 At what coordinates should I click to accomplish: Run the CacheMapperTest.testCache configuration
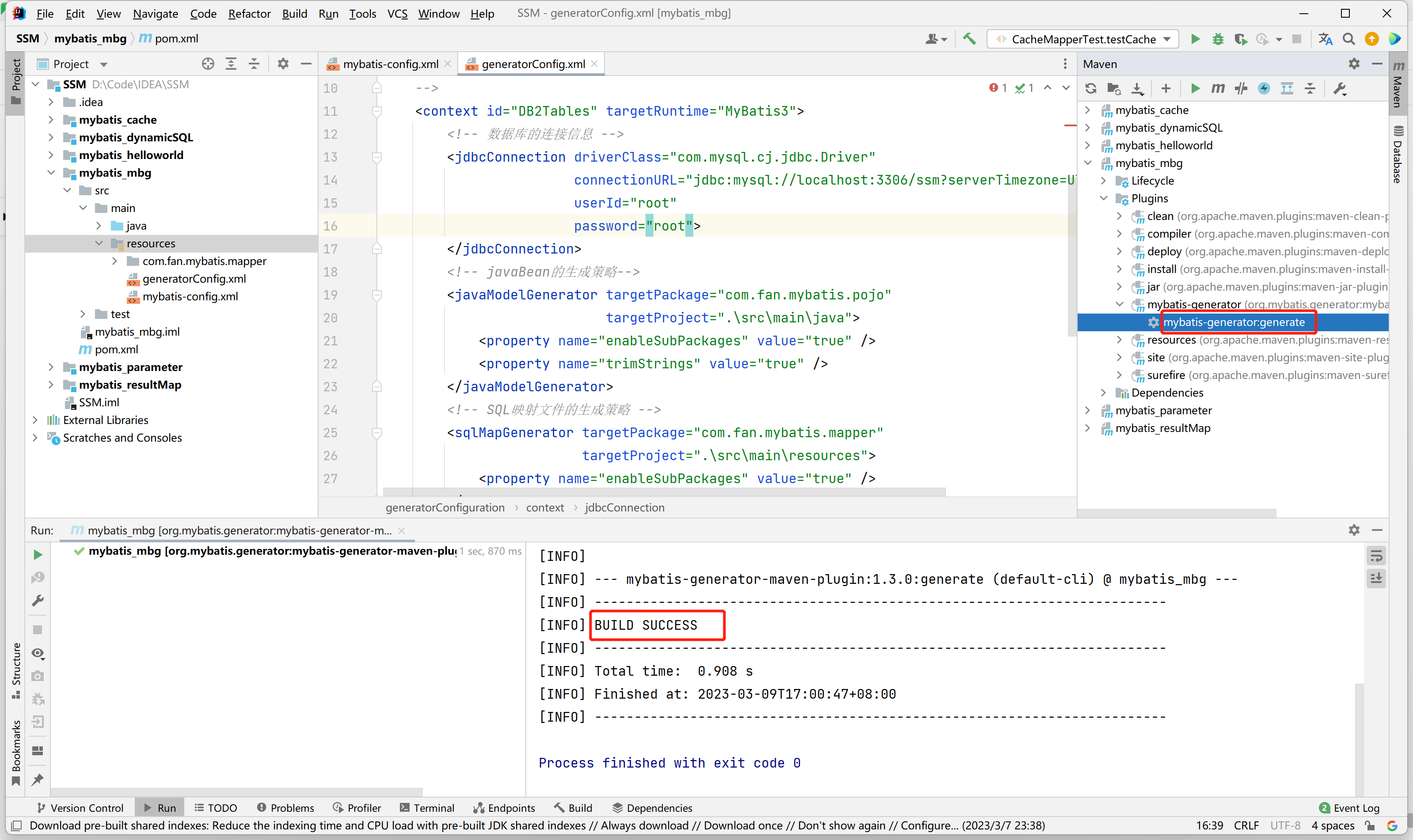[x=1194, y=39]
